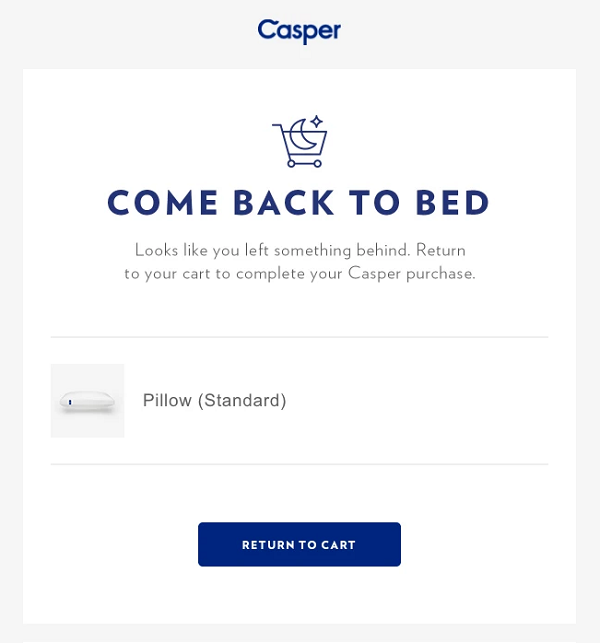Click the Come Back to Bed heading
The image size is (600, 643).
pos(299,203)
